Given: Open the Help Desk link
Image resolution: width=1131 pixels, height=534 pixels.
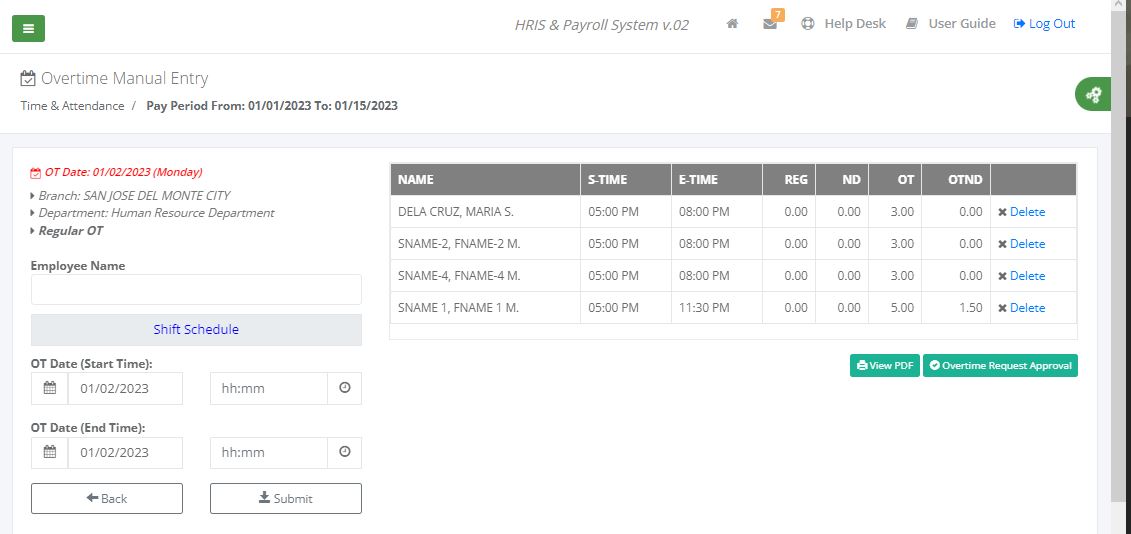Looking at the screenshot, I should 843,24.
